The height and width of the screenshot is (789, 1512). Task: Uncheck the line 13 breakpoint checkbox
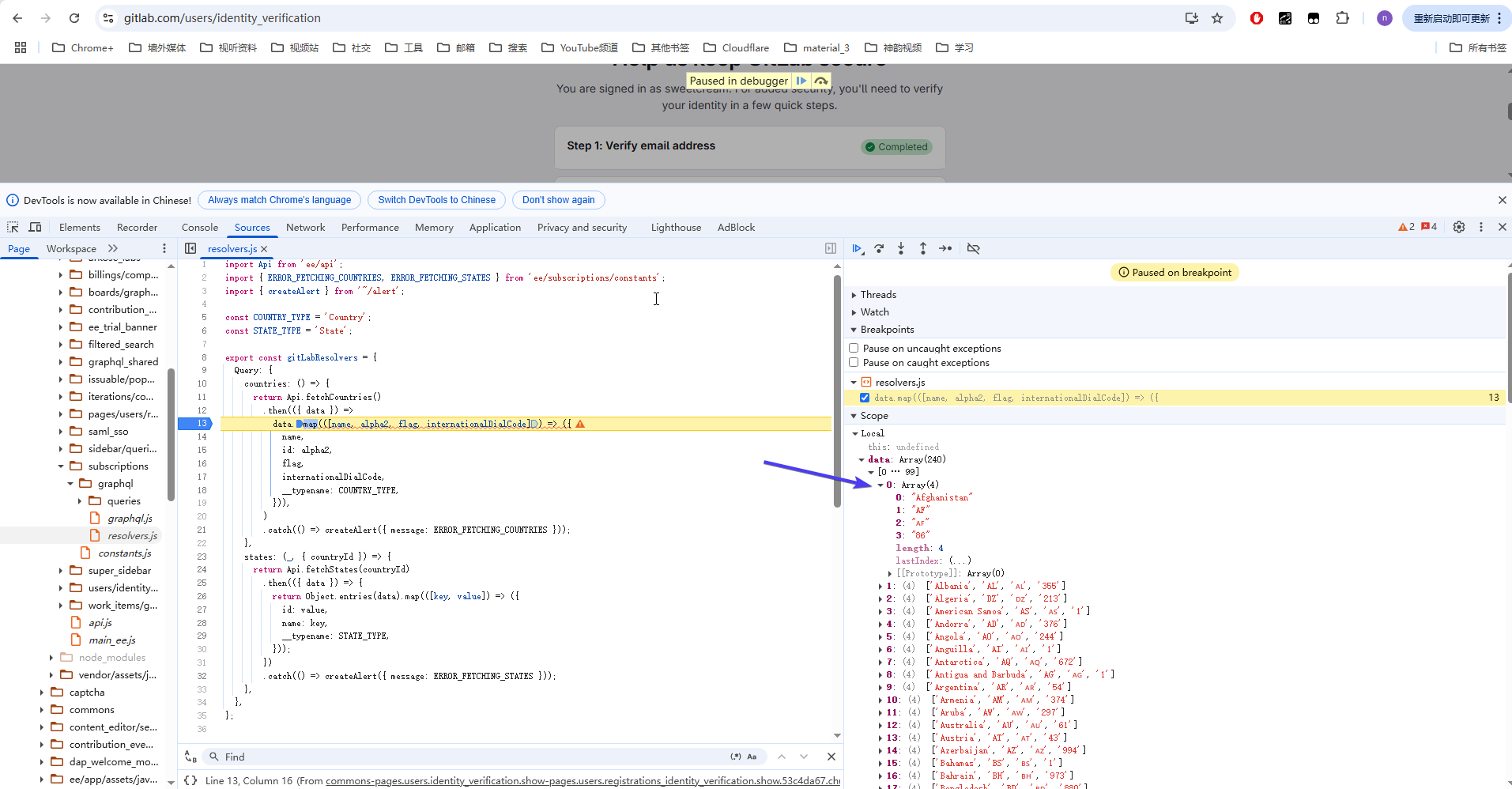(865, 398)
